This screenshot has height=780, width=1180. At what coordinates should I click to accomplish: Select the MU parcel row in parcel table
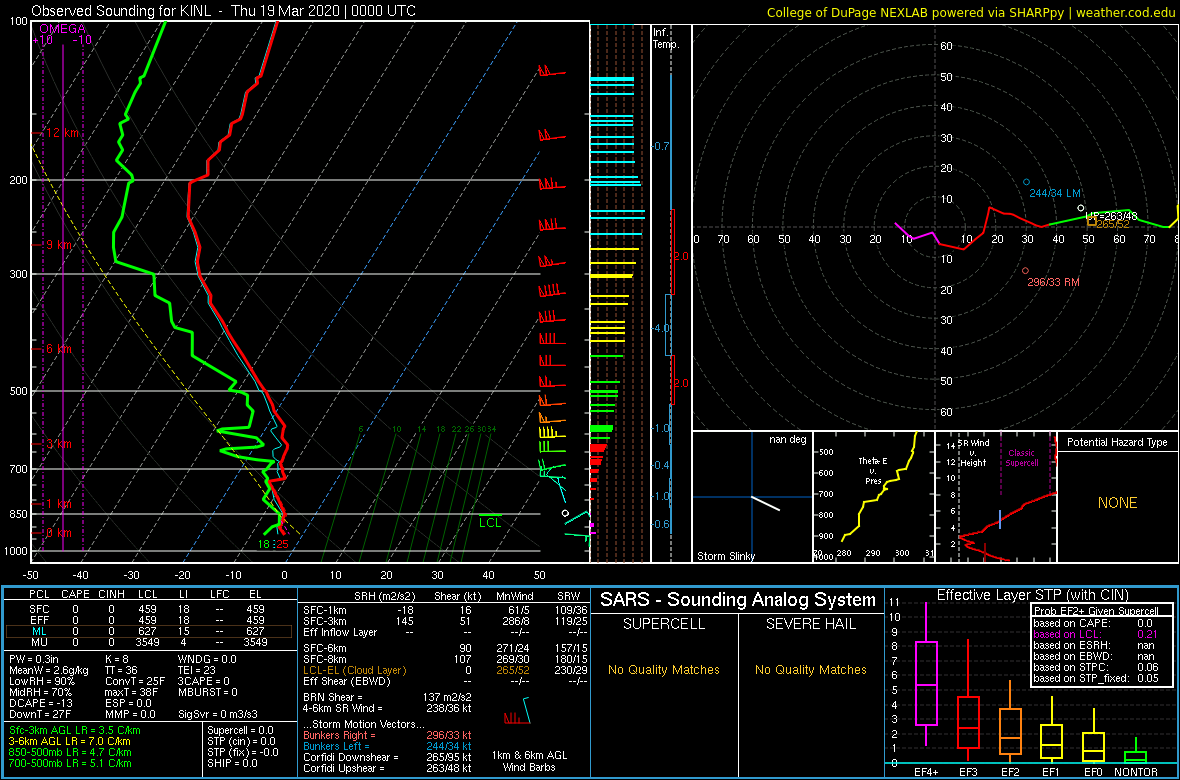150,644
